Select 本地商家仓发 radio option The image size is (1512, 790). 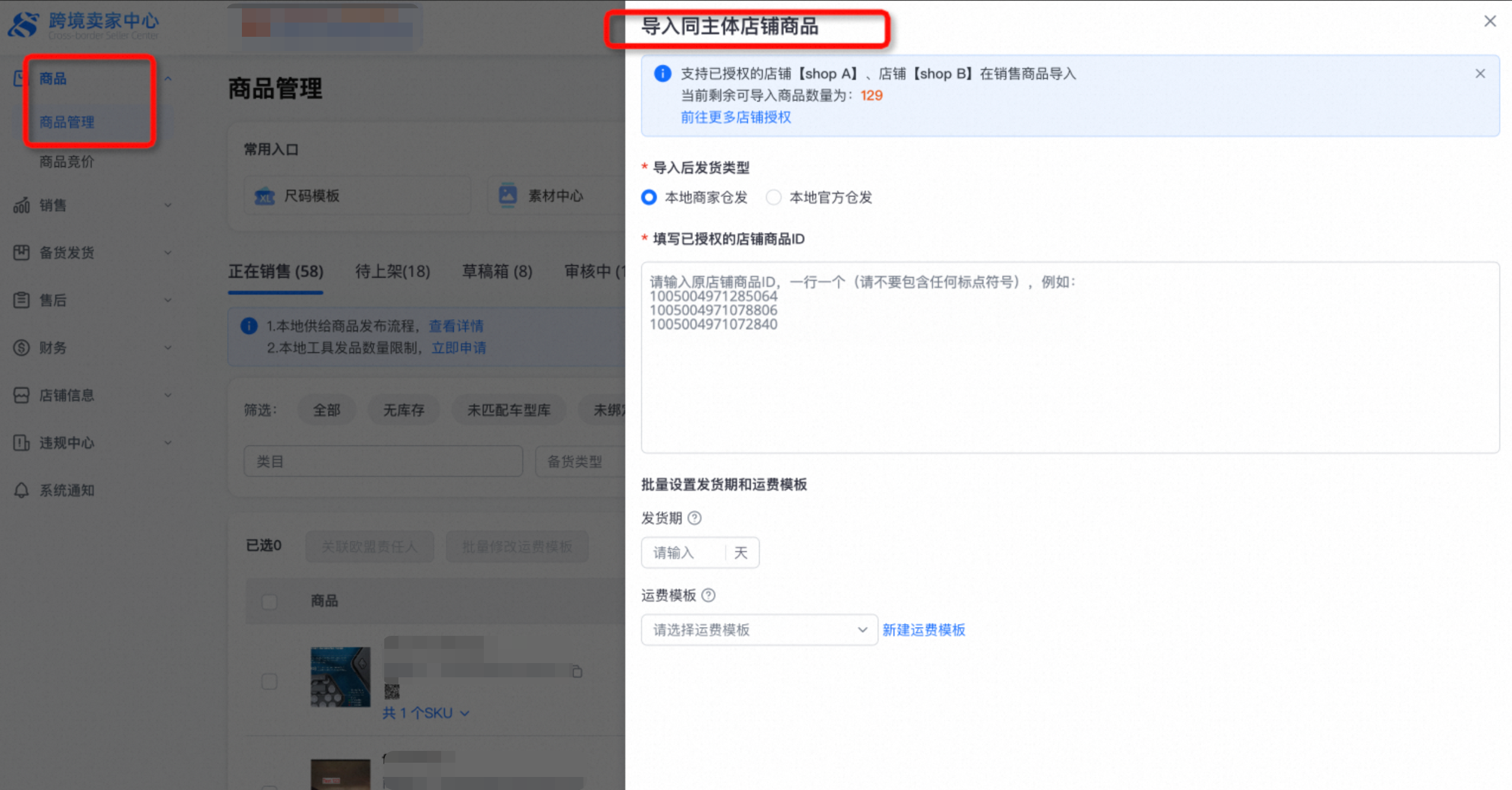649,197
